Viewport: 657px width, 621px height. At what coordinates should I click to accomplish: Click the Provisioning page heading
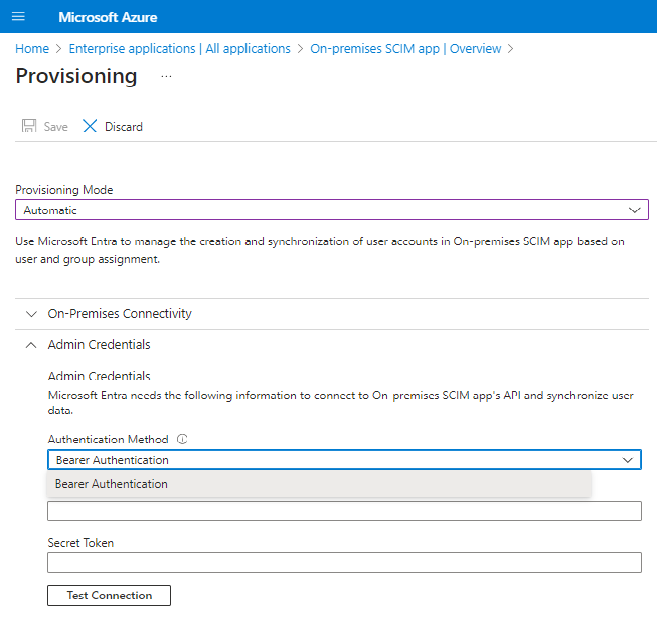coord(76,76)
